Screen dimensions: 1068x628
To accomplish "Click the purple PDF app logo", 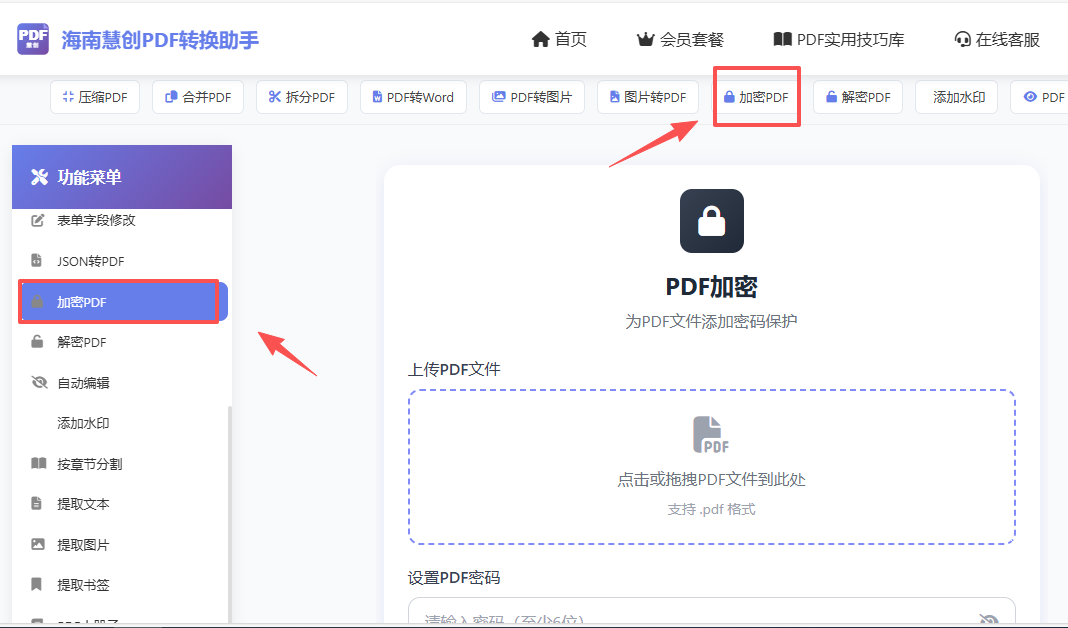I will point(33,40).
